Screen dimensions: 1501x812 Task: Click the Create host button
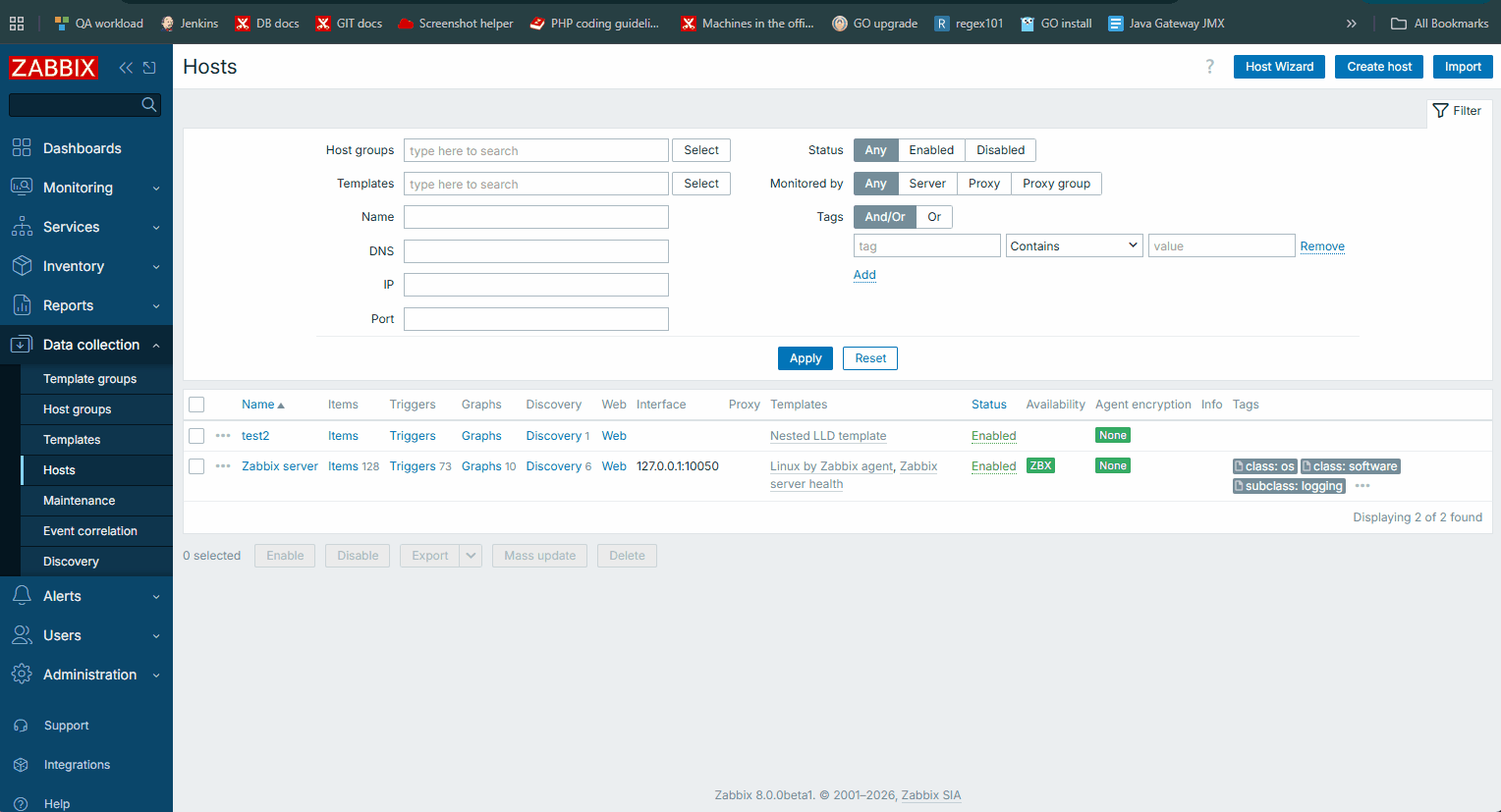pos(1379,67)
